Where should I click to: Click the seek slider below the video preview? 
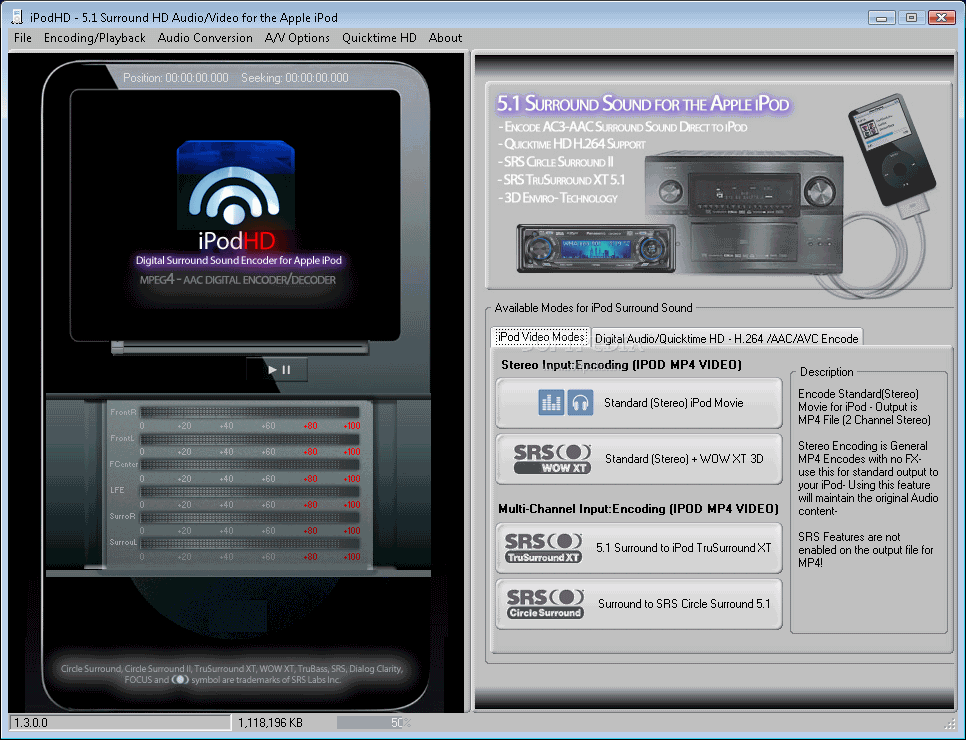click(239, 347)
